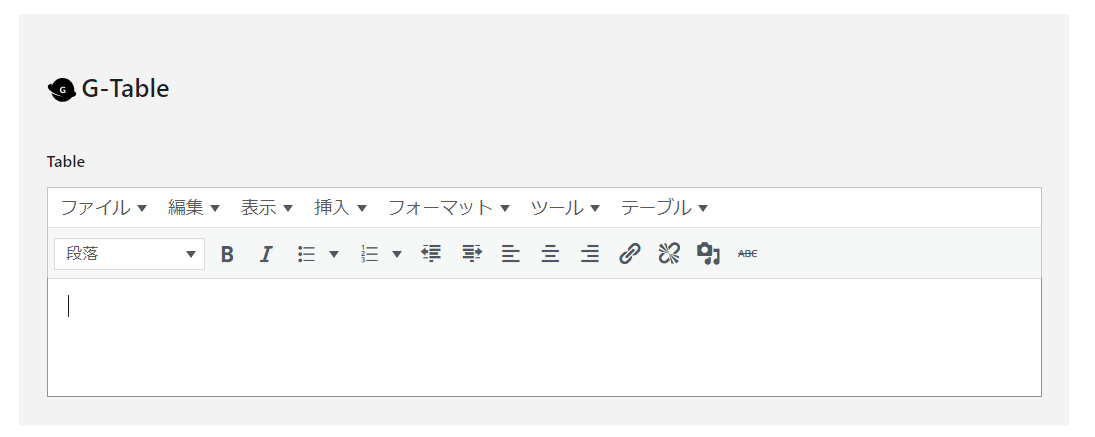Center align the text
Screen dimensions: 1095x437
550,254
